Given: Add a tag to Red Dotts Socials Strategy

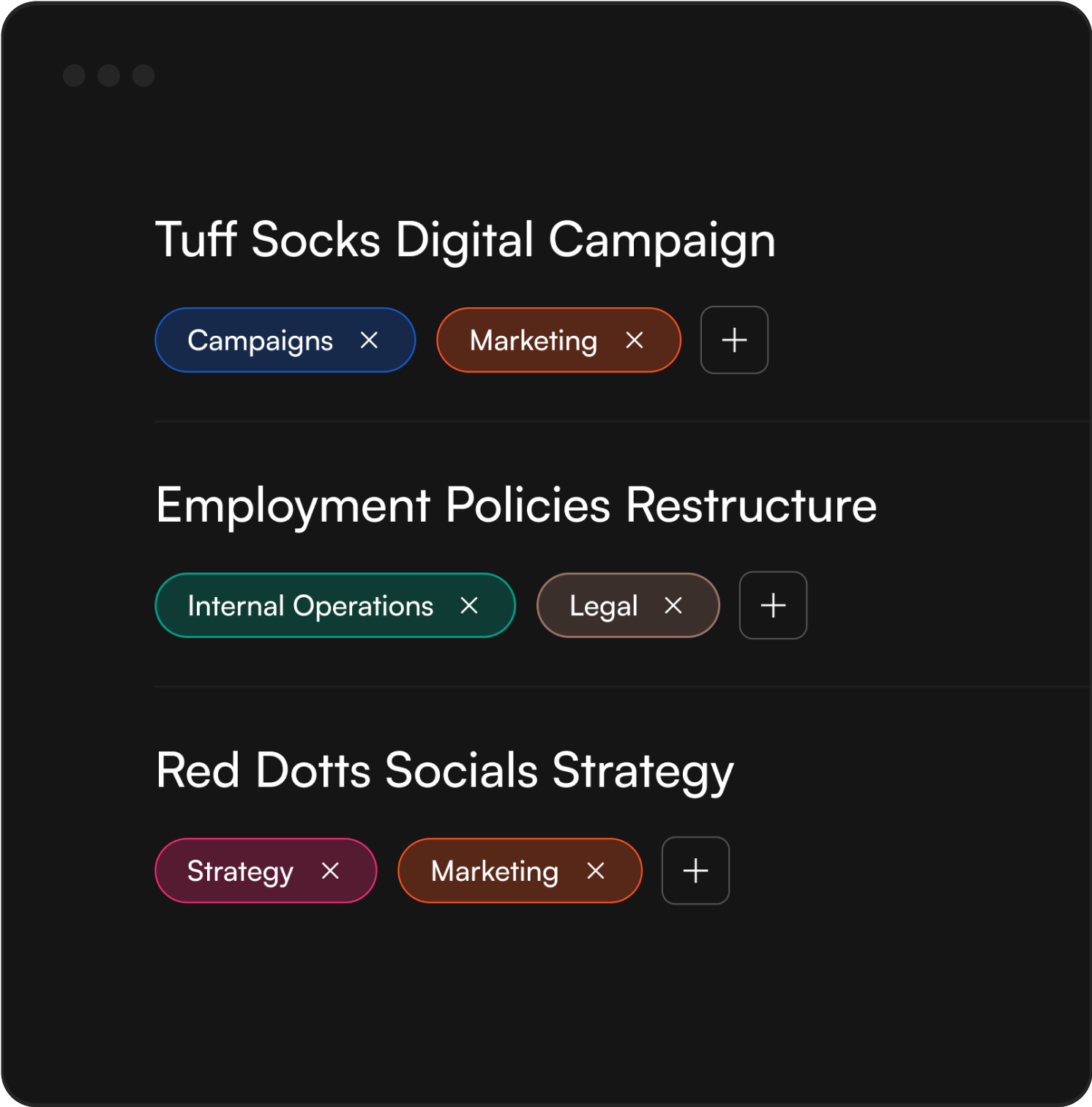Looking at the screenshot, I should 695,871.
